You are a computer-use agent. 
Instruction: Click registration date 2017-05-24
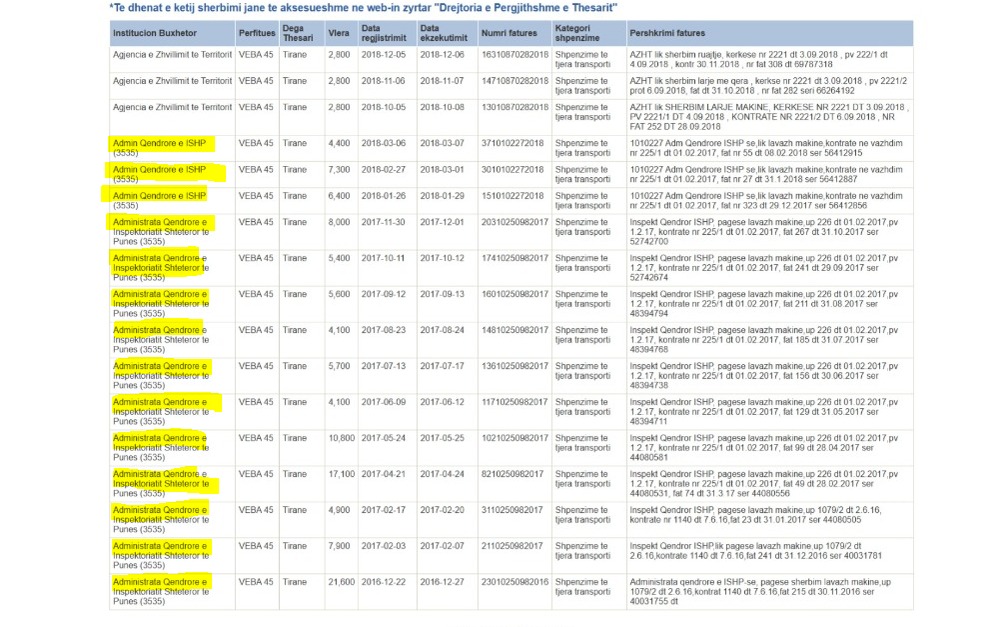[x=385, y=438]
